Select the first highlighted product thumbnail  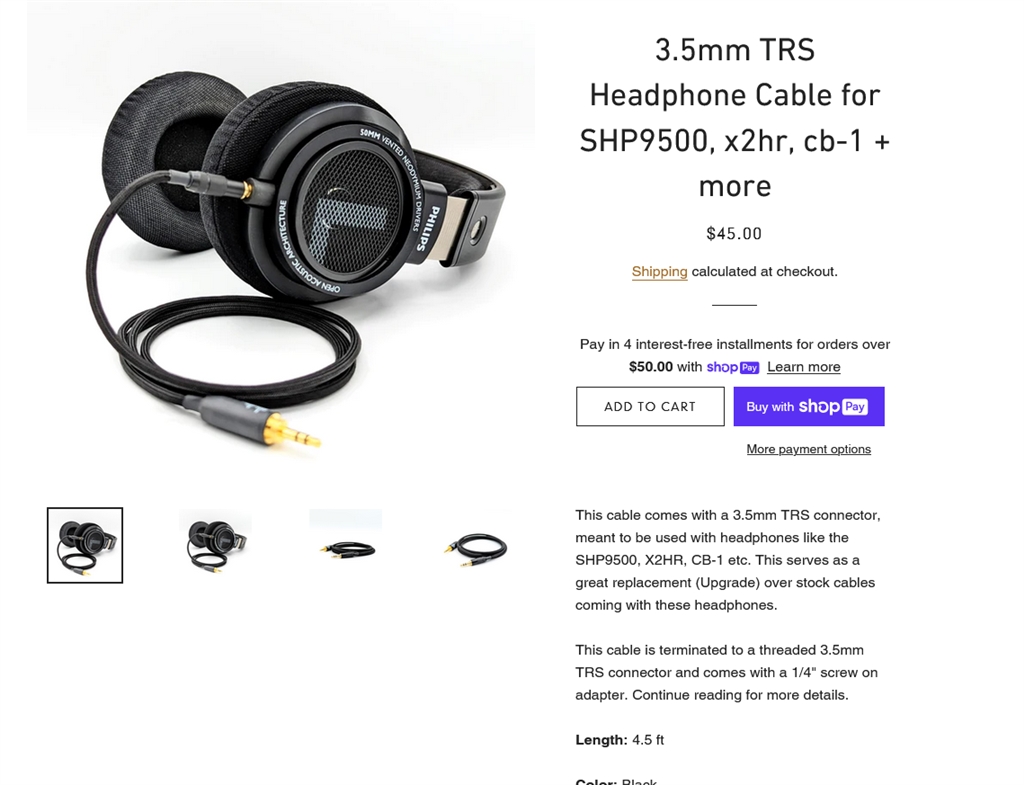tap(85, 545)
